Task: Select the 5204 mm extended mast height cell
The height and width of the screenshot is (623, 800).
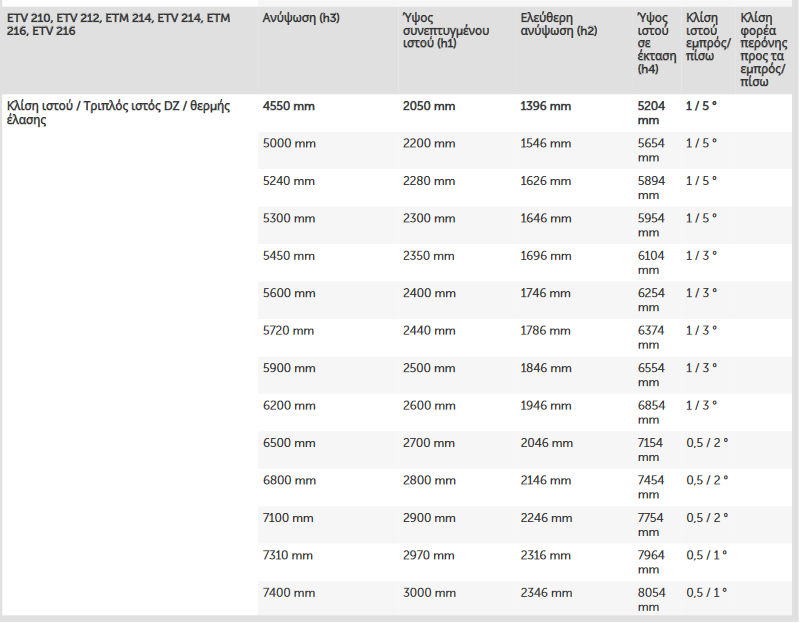Action: [x=651, y=113]
